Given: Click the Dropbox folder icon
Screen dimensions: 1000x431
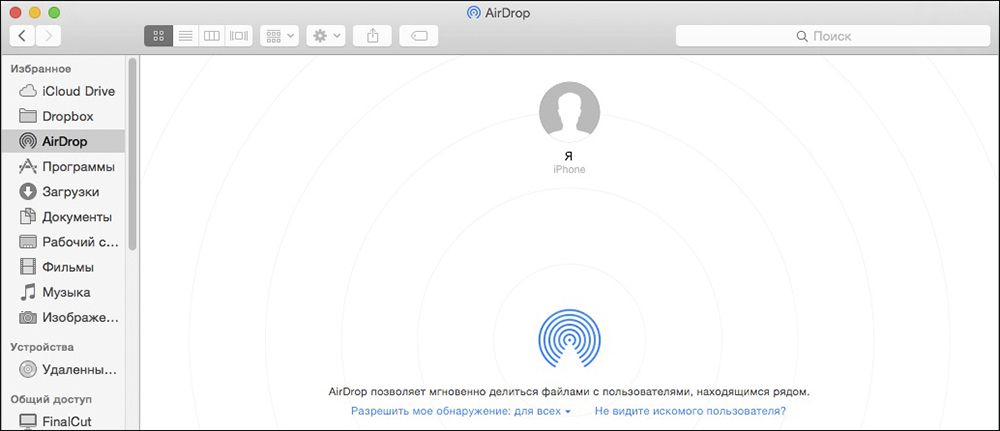Looking at the screenshot, I should tap(28, 116).
